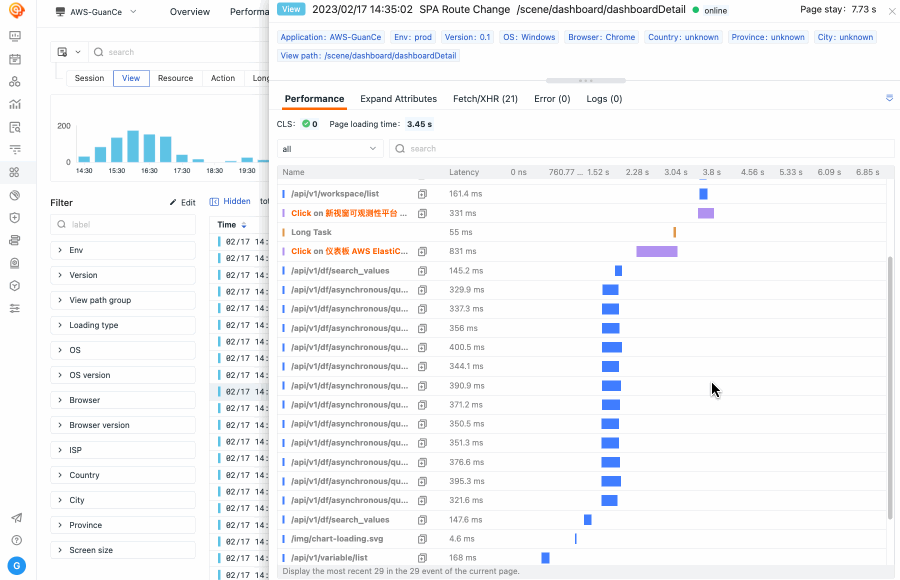Click the blue collapse icon right of the detail tabs
Viewport: 900px width, 580px height.
coord(889,98)
